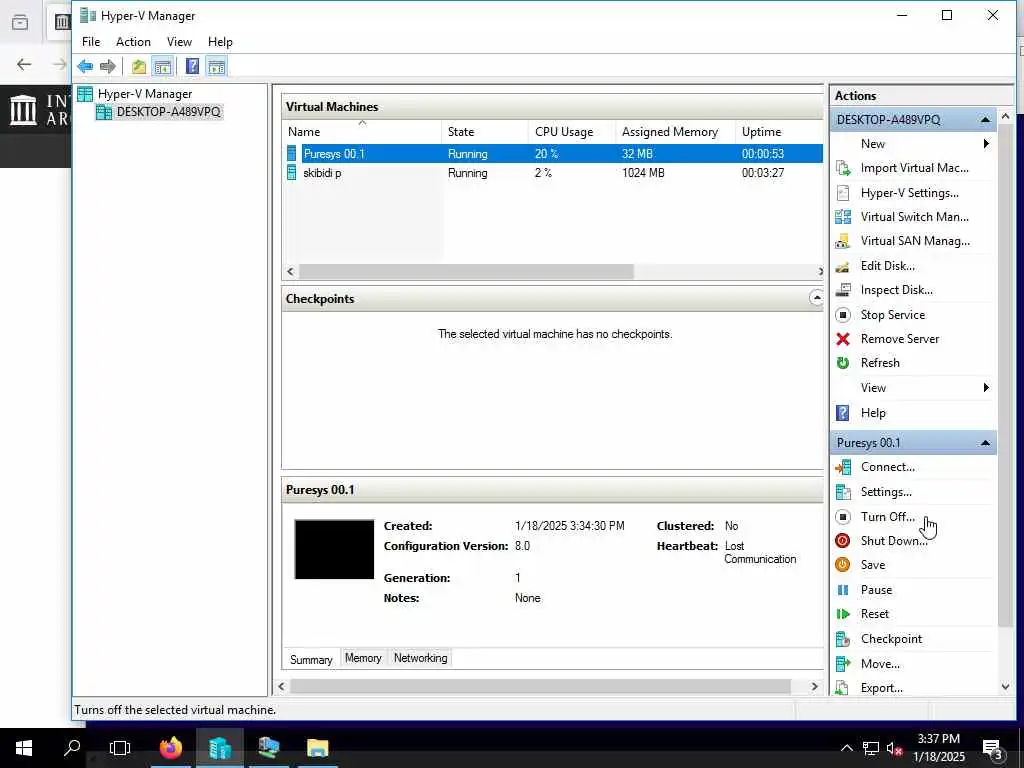The image size is (1024, 768).
Task: Click the Virtual Switch Man... action
Action: click(914, 217)
